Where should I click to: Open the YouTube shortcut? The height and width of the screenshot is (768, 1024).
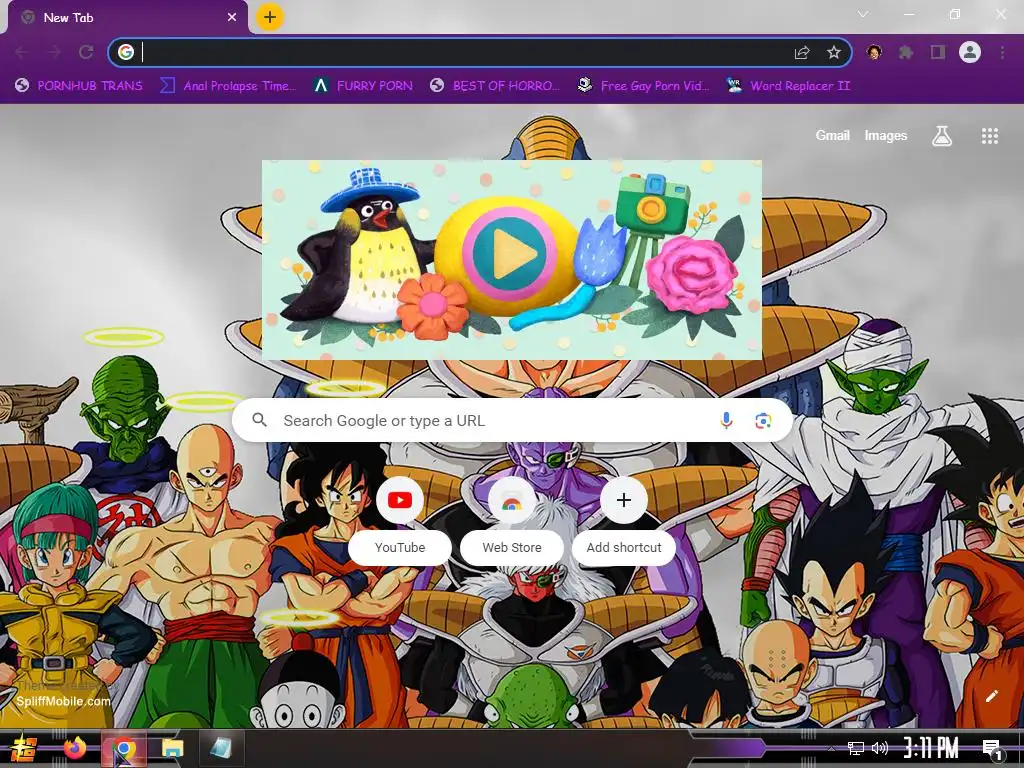(x=400, y=520)
